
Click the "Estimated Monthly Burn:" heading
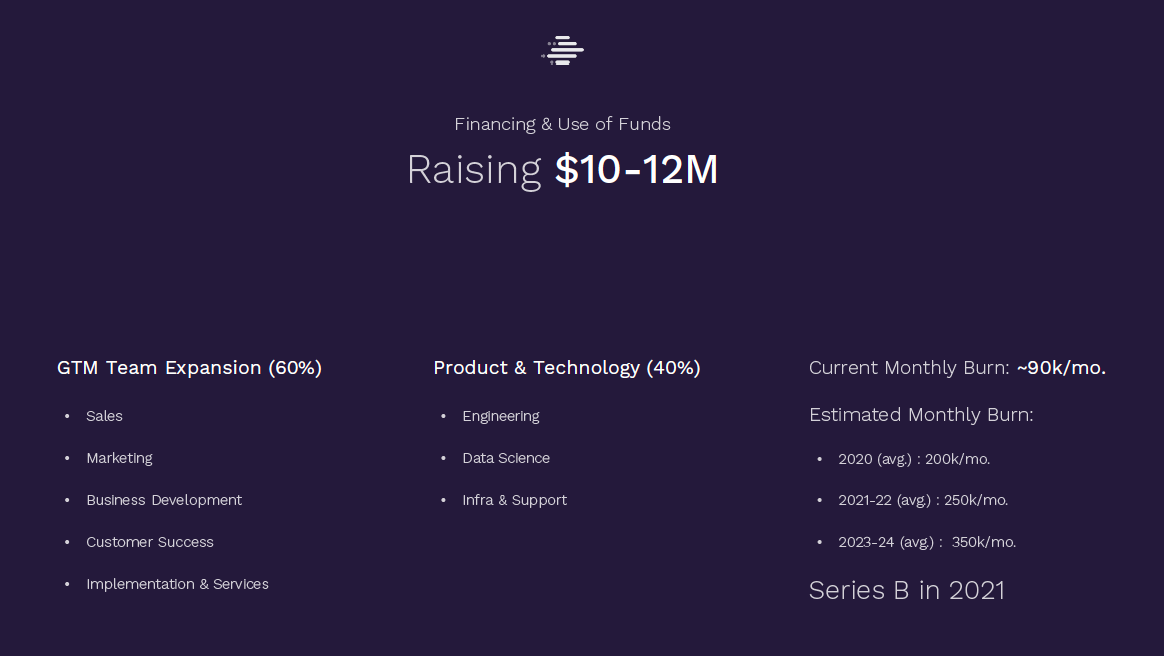coord(921,415)
